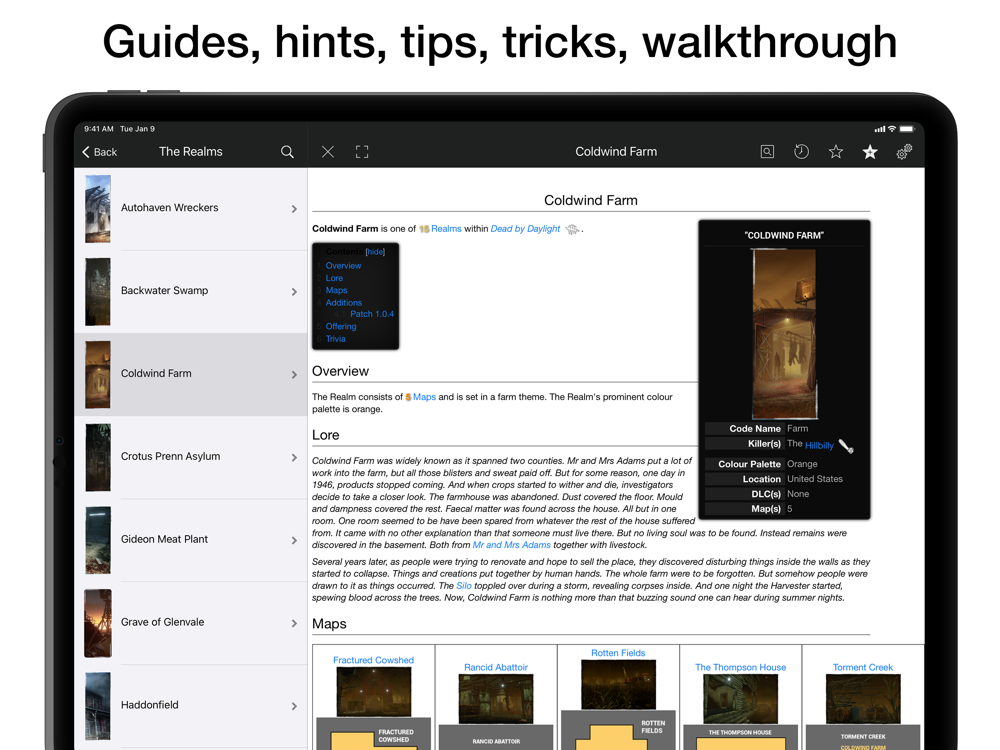The width and height of the screenshot is (1000, 750).
Task: Expand chevron beside Haddonfield
Action: (294, 706)
